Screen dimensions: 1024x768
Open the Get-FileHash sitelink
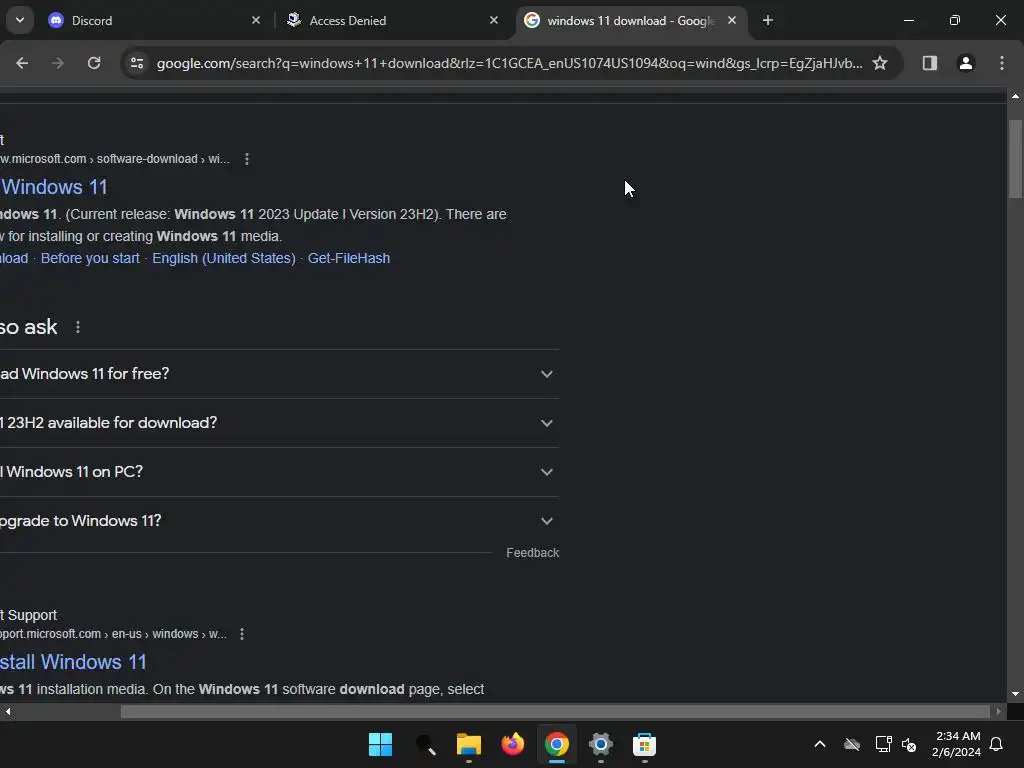pyautogui.click(x=349, y=258)
